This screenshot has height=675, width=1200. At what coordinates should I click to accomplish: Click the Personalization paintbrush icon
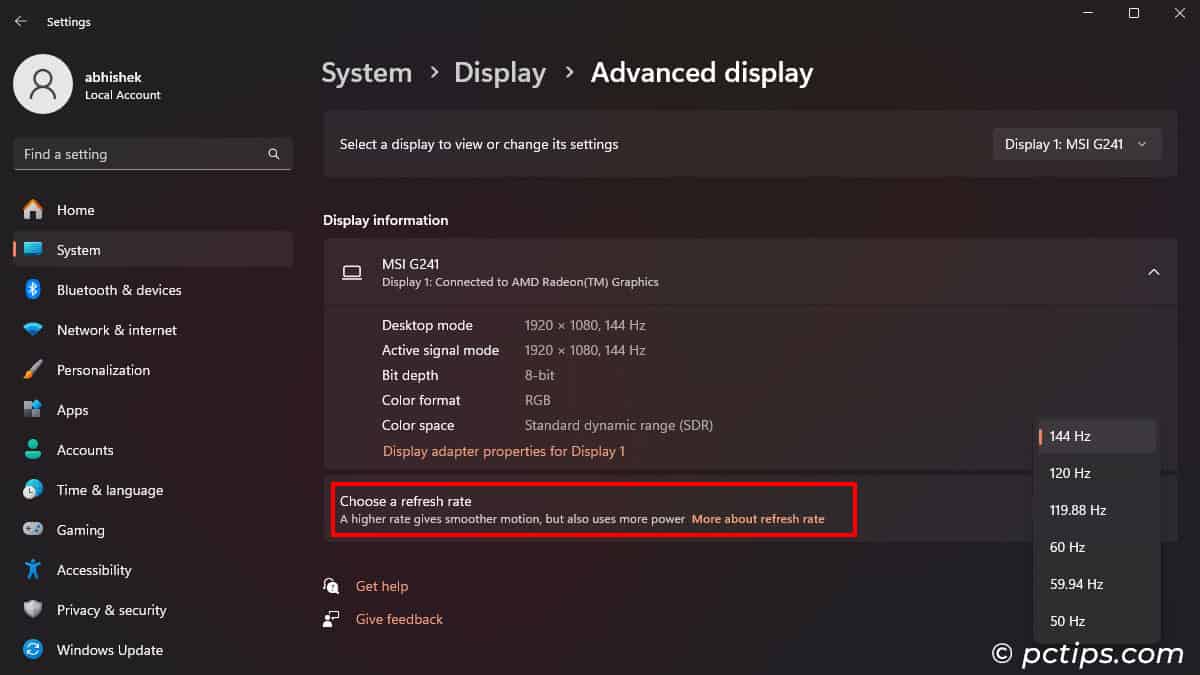click(33, 370)
